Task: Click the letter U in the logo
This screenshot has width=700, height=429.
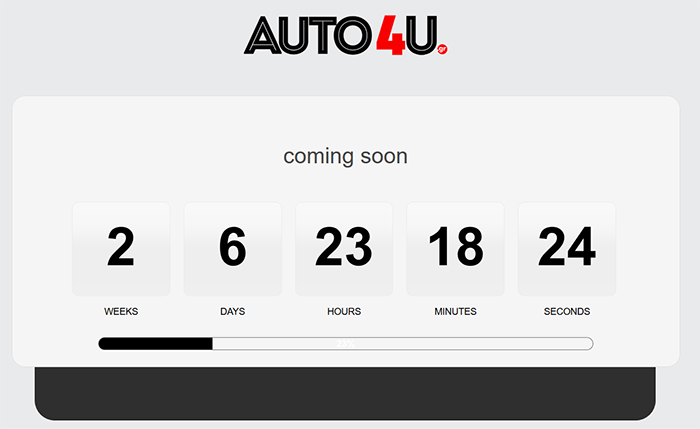Action: pyautogui.click(x=418, y=35)
